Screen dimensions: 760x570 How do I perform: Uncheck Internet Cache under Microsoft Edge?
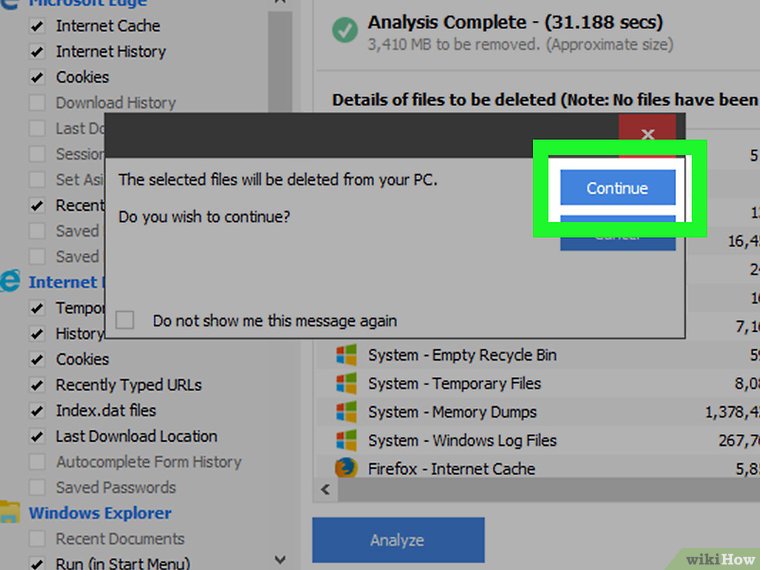click(37, 26)
